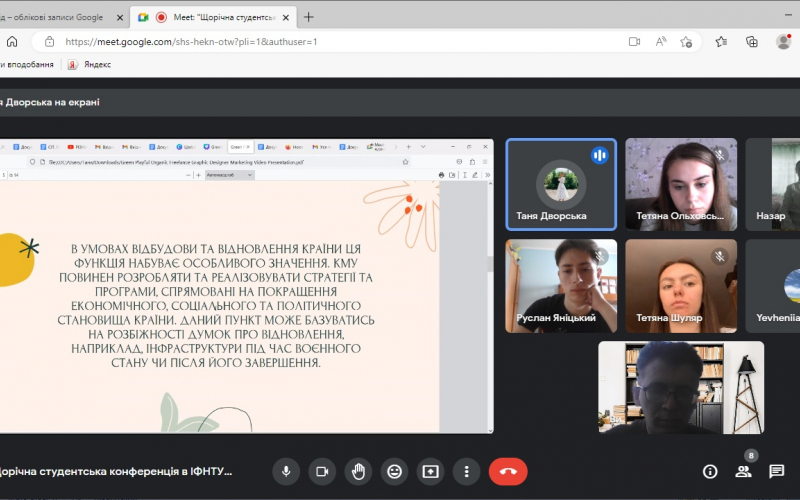The width and height of the screenshot is (800, 500).
Task: Turn off camera in Meet controls
Action: point(322,471)
